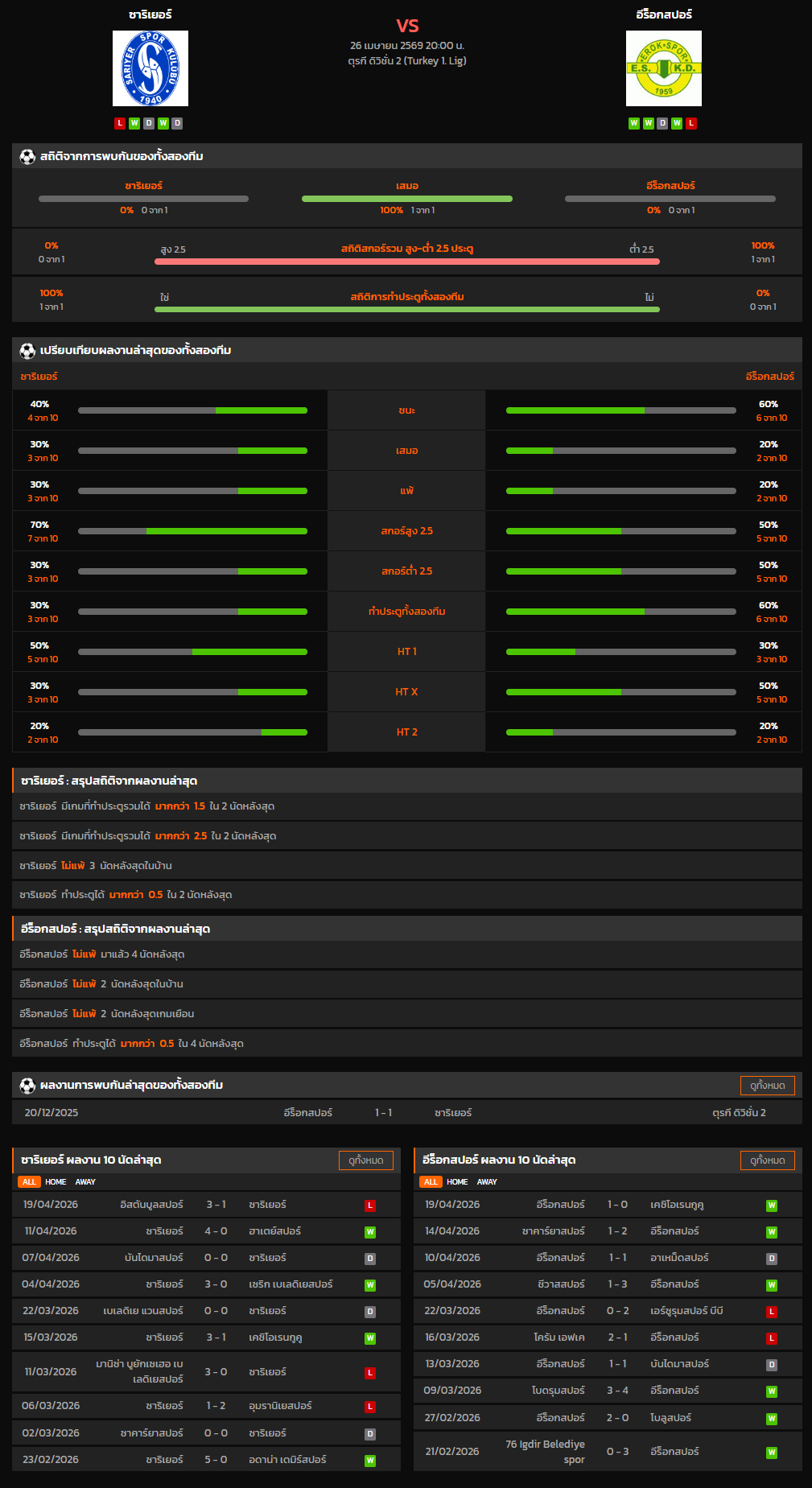Click the 23/02/2026 Sariyer 5-0 match row
Image resolution: width=812 pixels, height=1488 pixels.
tap(206, 1460)
